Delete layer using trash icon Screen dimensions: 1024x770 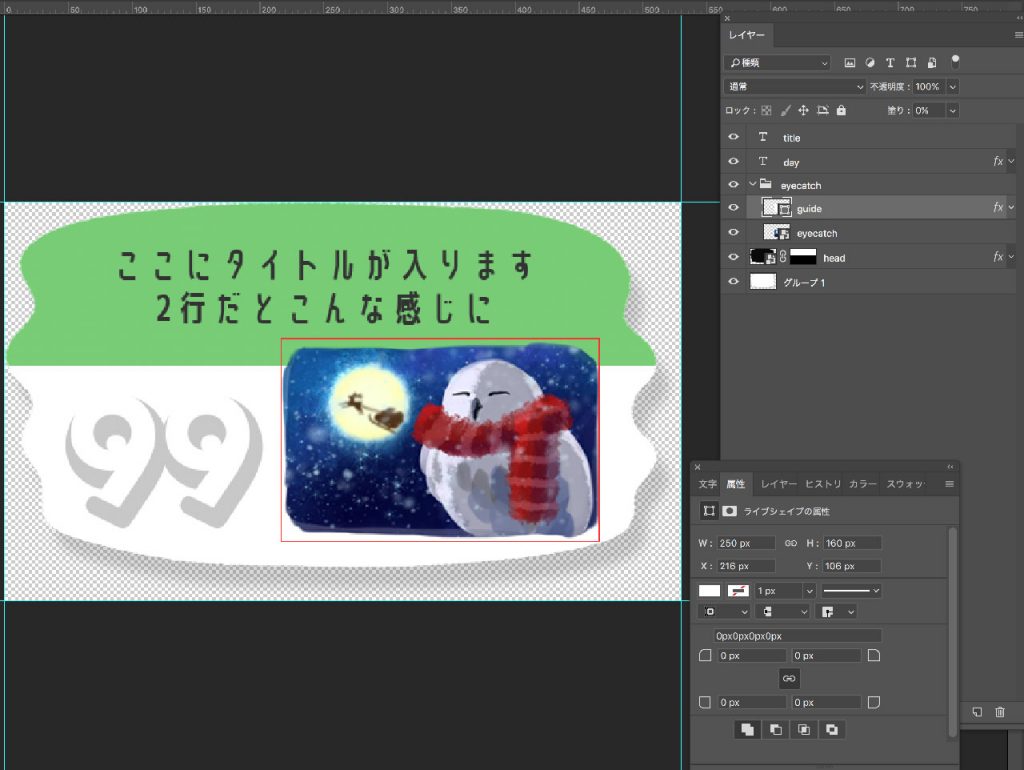[x=999, y=712]
